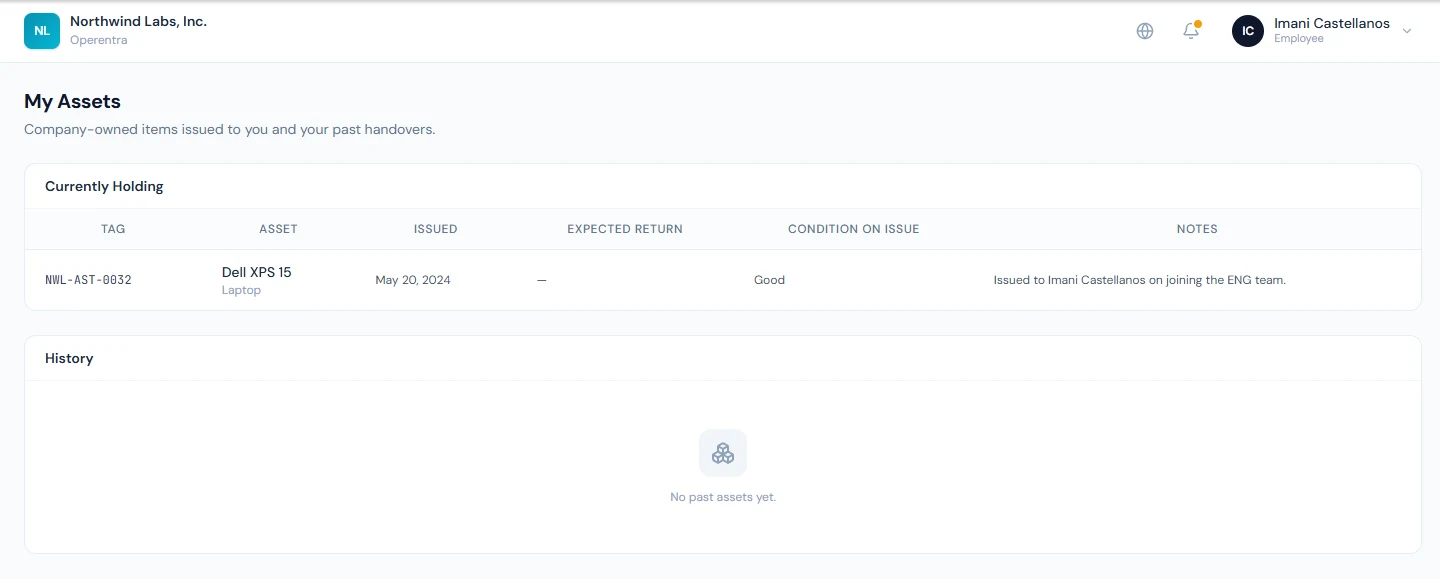1440x579 pixels.
Task: Open the globe language selector icon
Action: pos(1145,31)
